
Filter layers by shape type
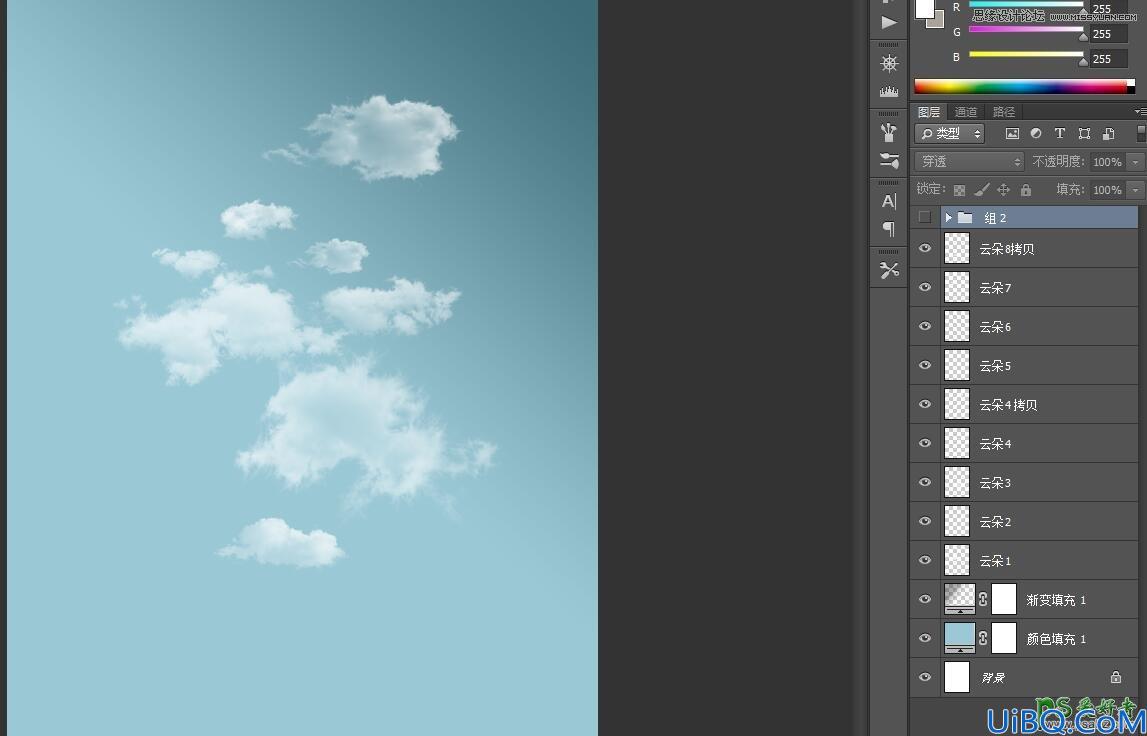1084,133
